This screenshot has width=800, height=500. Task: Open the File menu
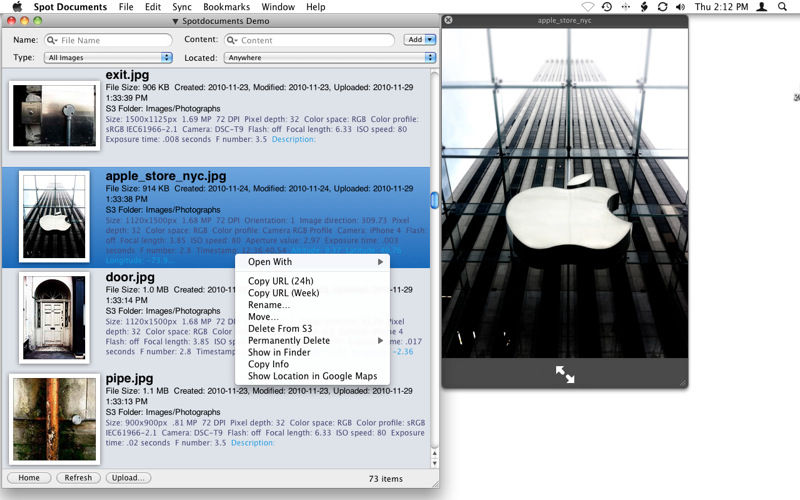pos(126,7)
